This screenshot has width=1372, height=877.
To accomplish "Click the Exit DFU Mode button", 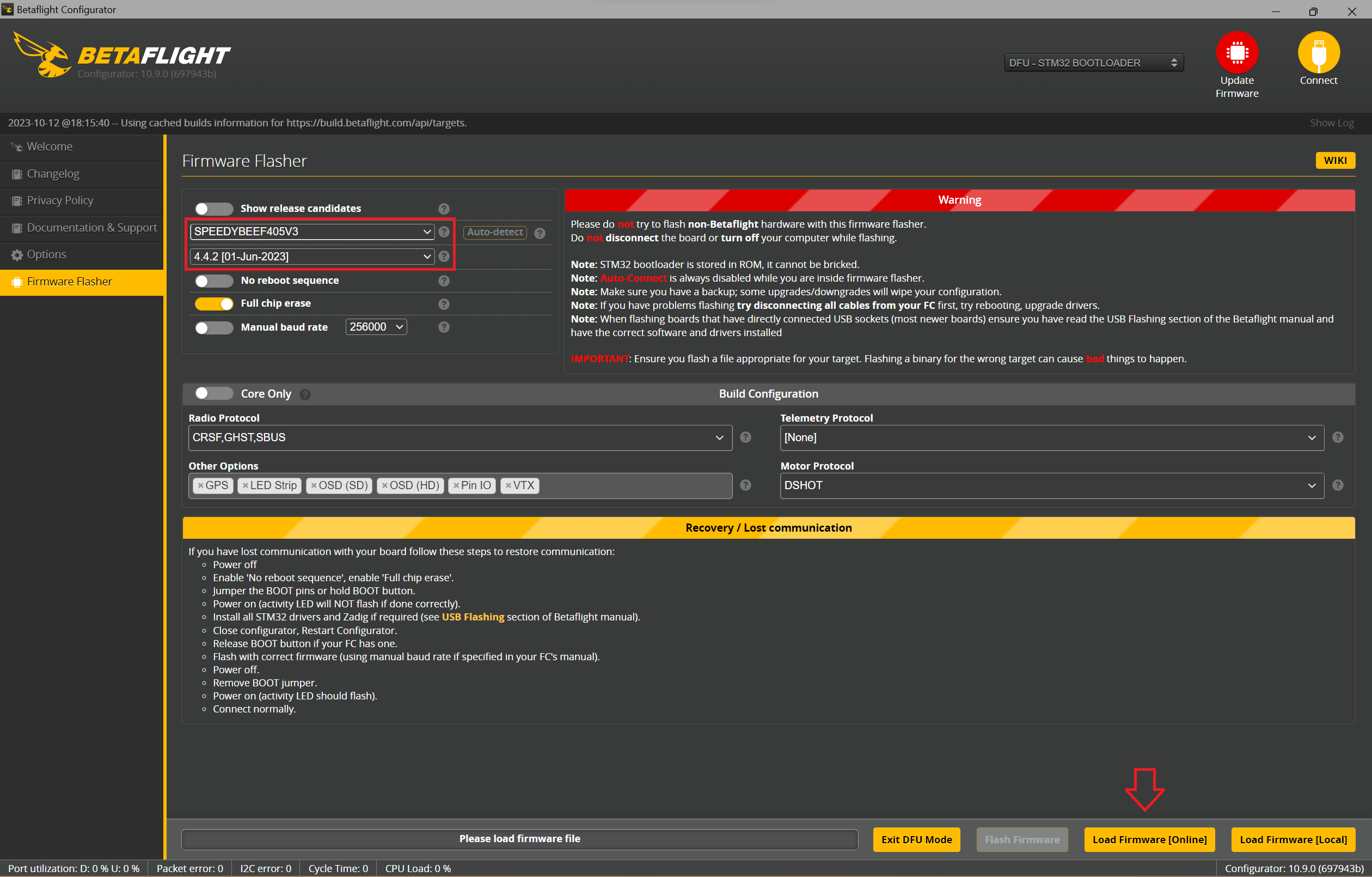I will [916, 839].
